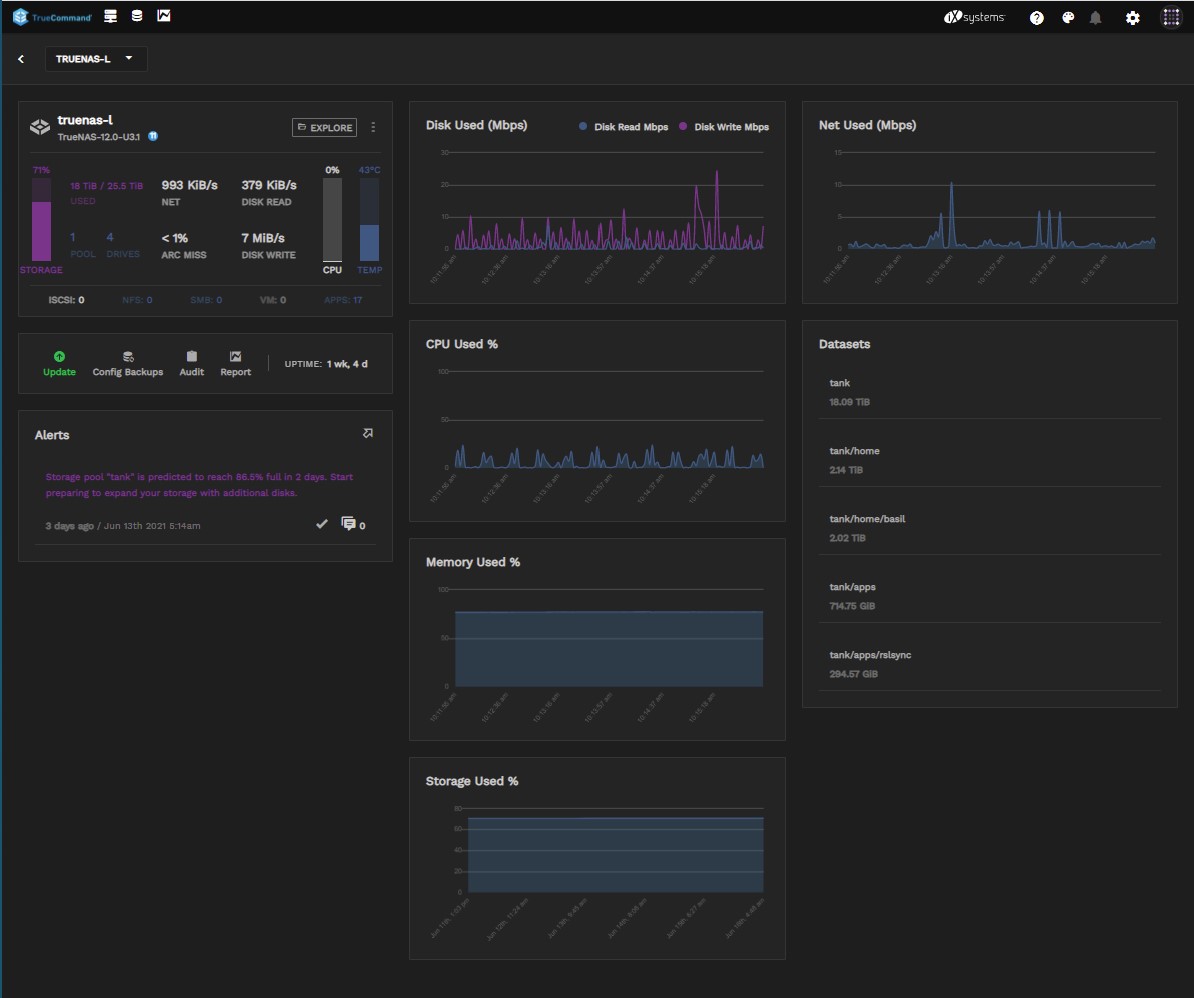Open the Report button
The height and width of the screenshot is (998, 1194).
tap(235, 363)
